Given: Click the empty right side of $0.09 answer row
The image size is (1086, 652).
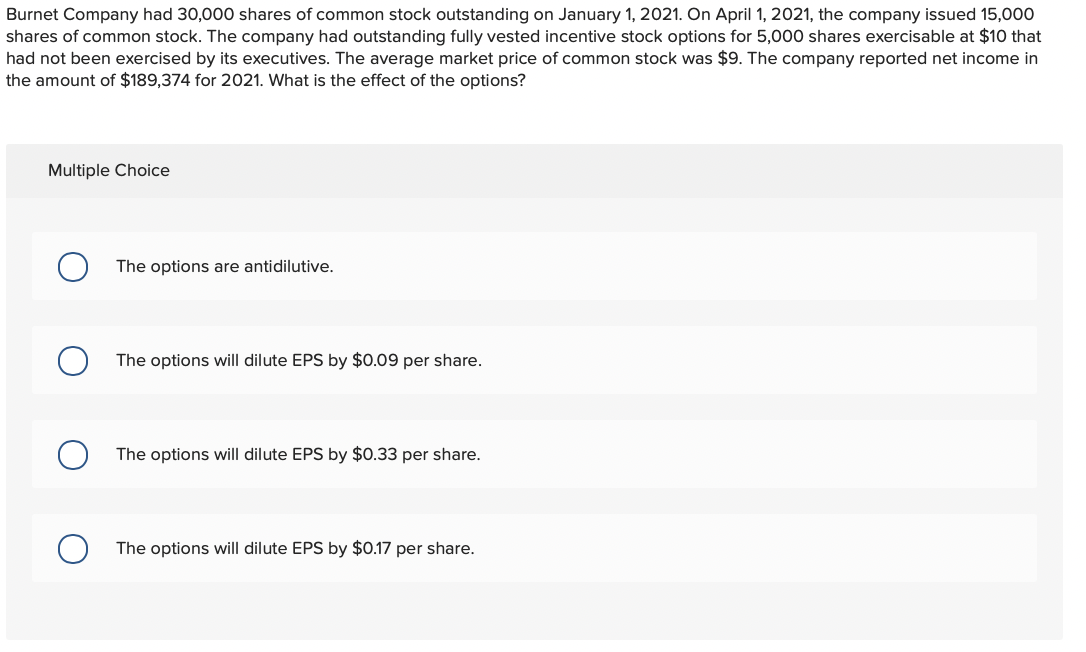Looking at the screenshot, I should 762,360.
